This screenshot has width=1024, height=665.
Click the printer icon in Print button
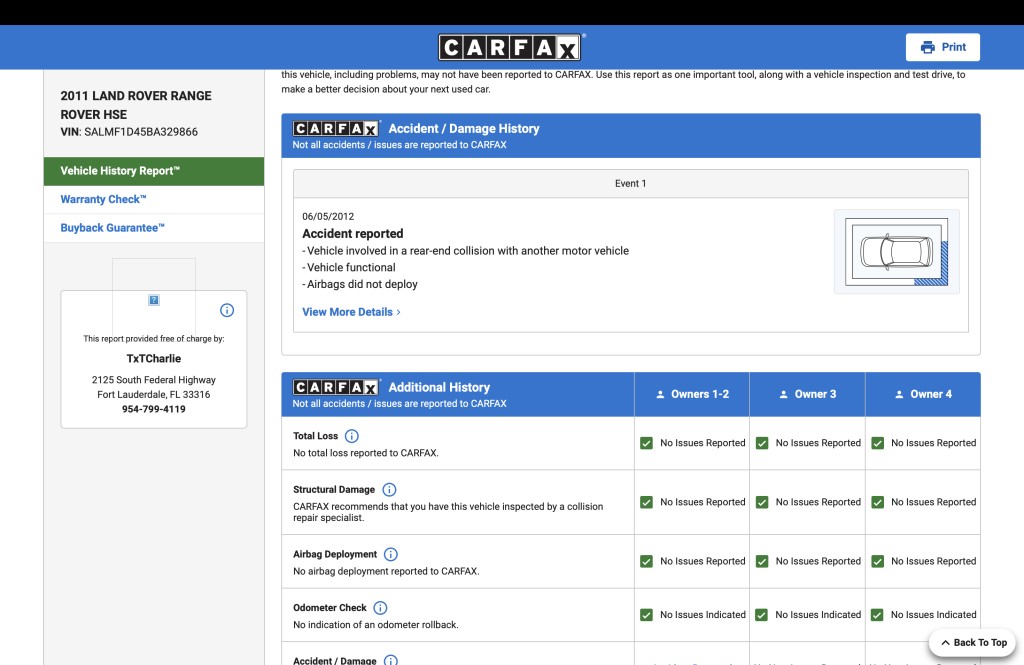pos(927,47)
